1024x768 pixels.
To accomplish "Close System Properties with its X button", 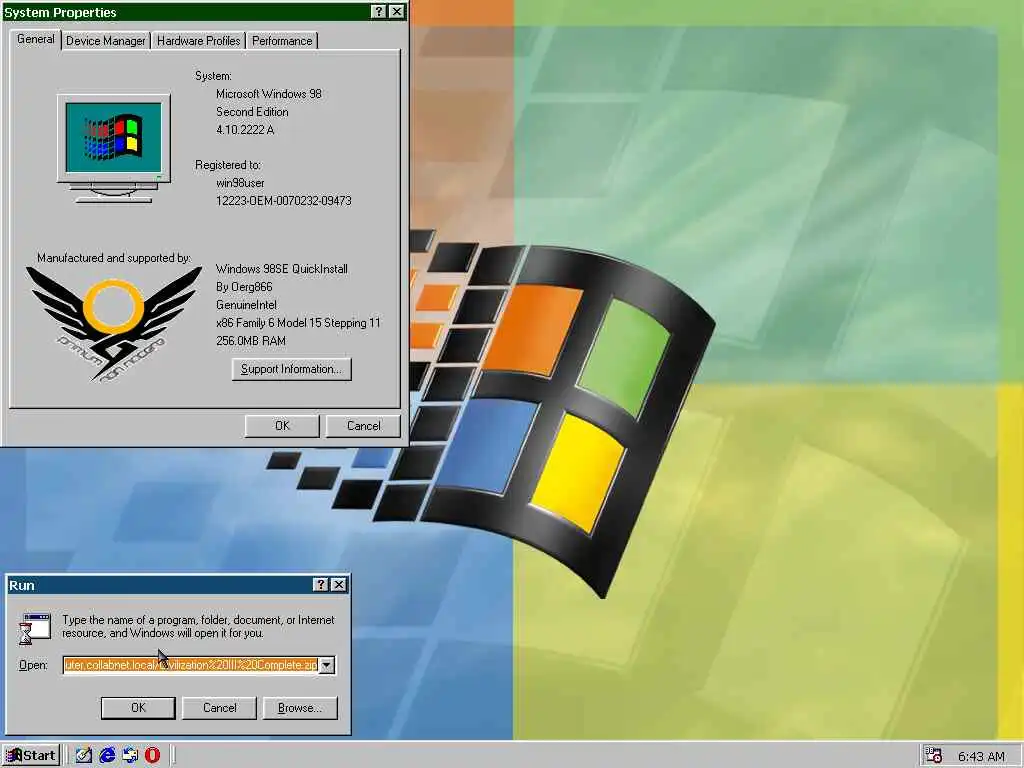I will [x=396, y=12].
